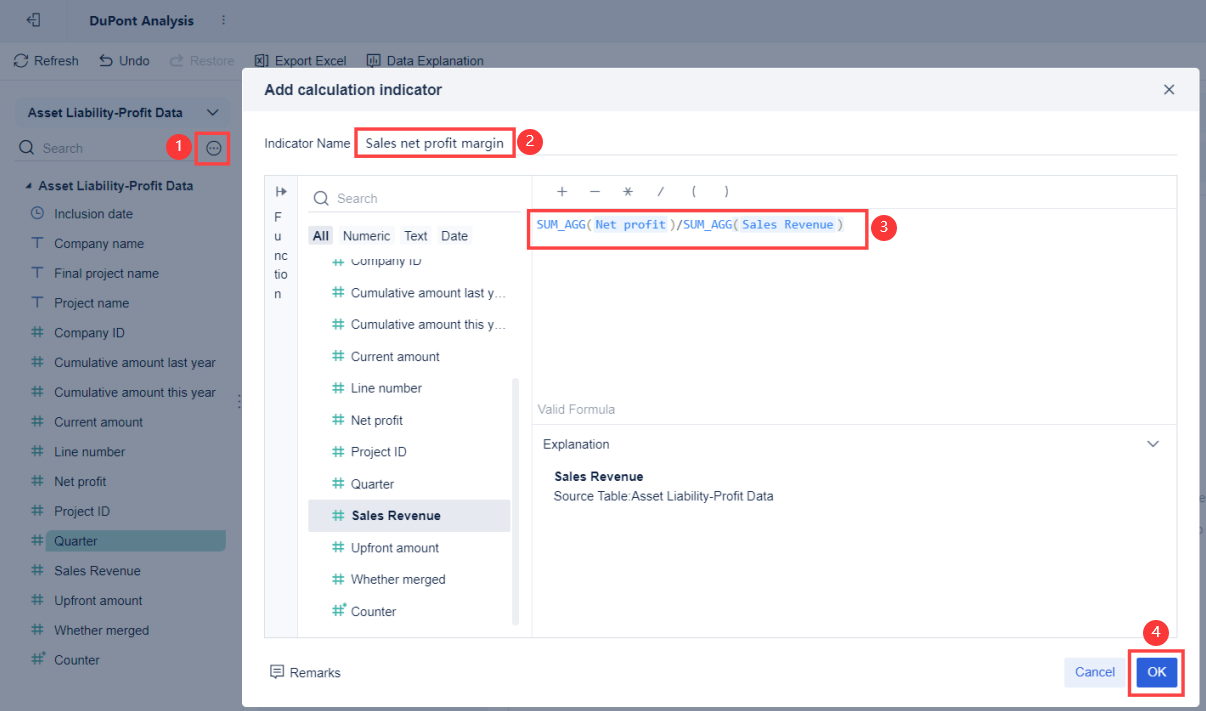1206x711 pixels.
Task: Confirm with the OK button
Action: coord(1157,672)
